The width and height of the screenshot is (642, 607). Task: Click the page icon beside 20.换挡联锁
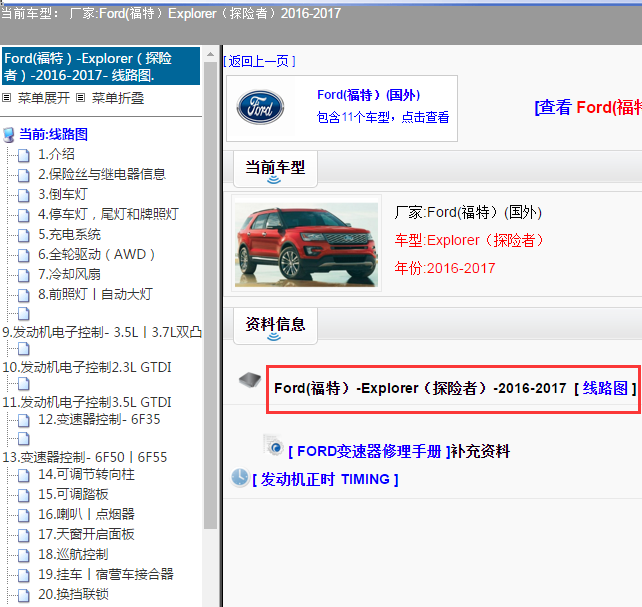click(x=24, y=595)
